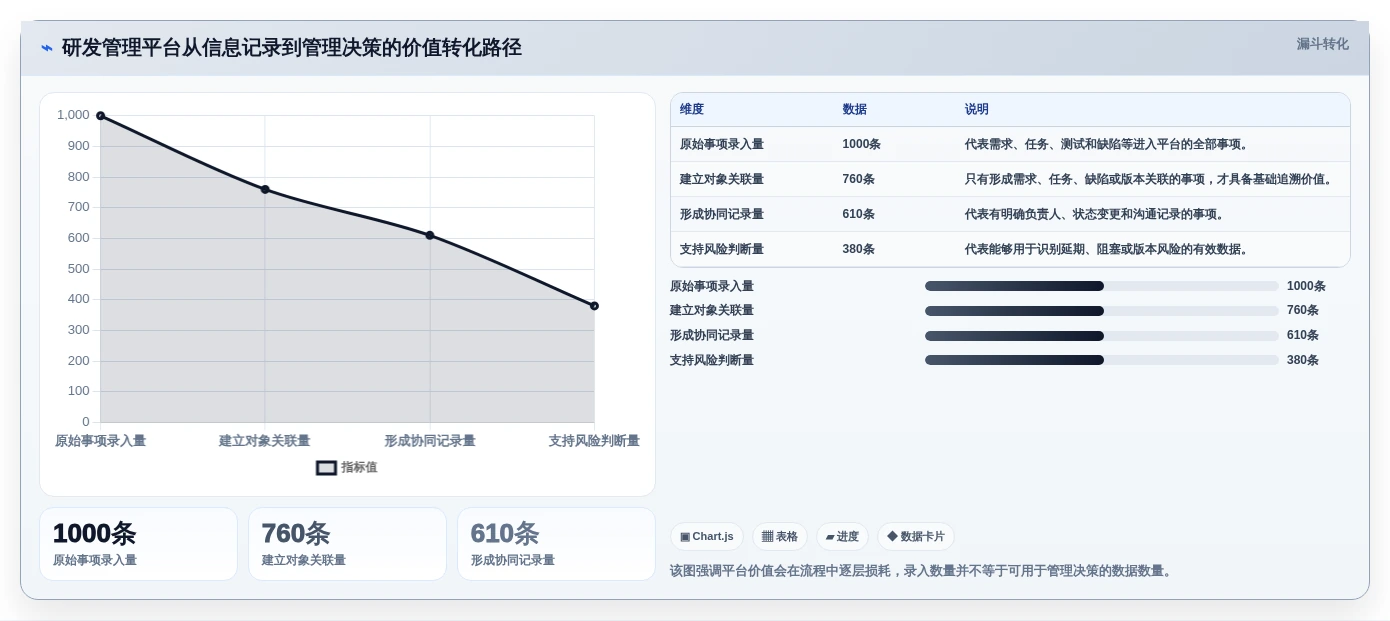Click x-axis label 形成协同记录量

click(430, 441)
